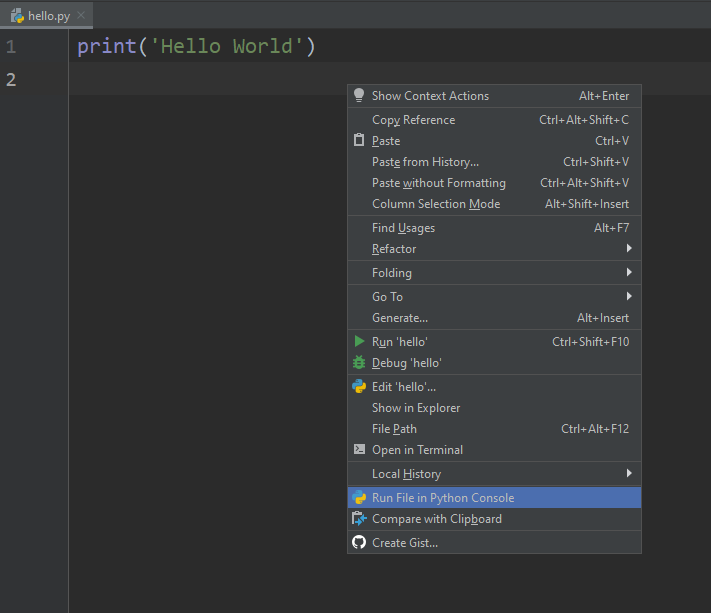Expand the Refactor submenu arrow
711x613 pixels.
pyautogui.click(x=629, y=249)
